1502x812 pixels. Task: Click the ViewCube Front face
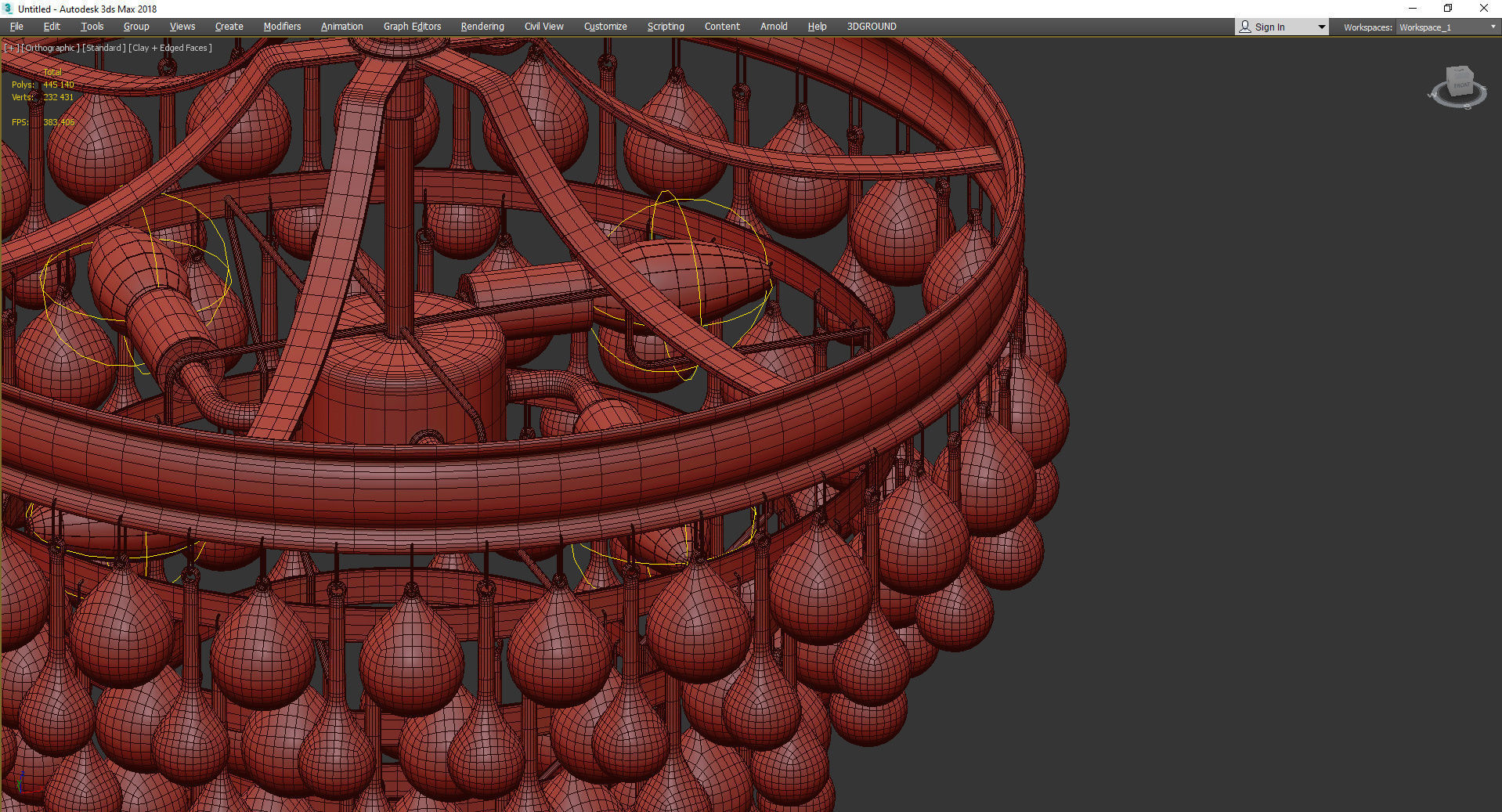tap(1461, 85)
